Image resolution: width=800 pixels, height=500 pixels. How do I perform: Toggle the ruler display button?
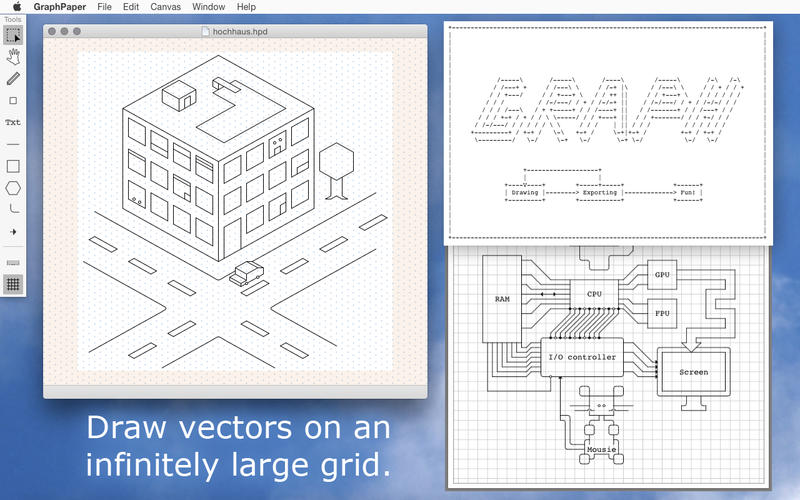point(13,262)
